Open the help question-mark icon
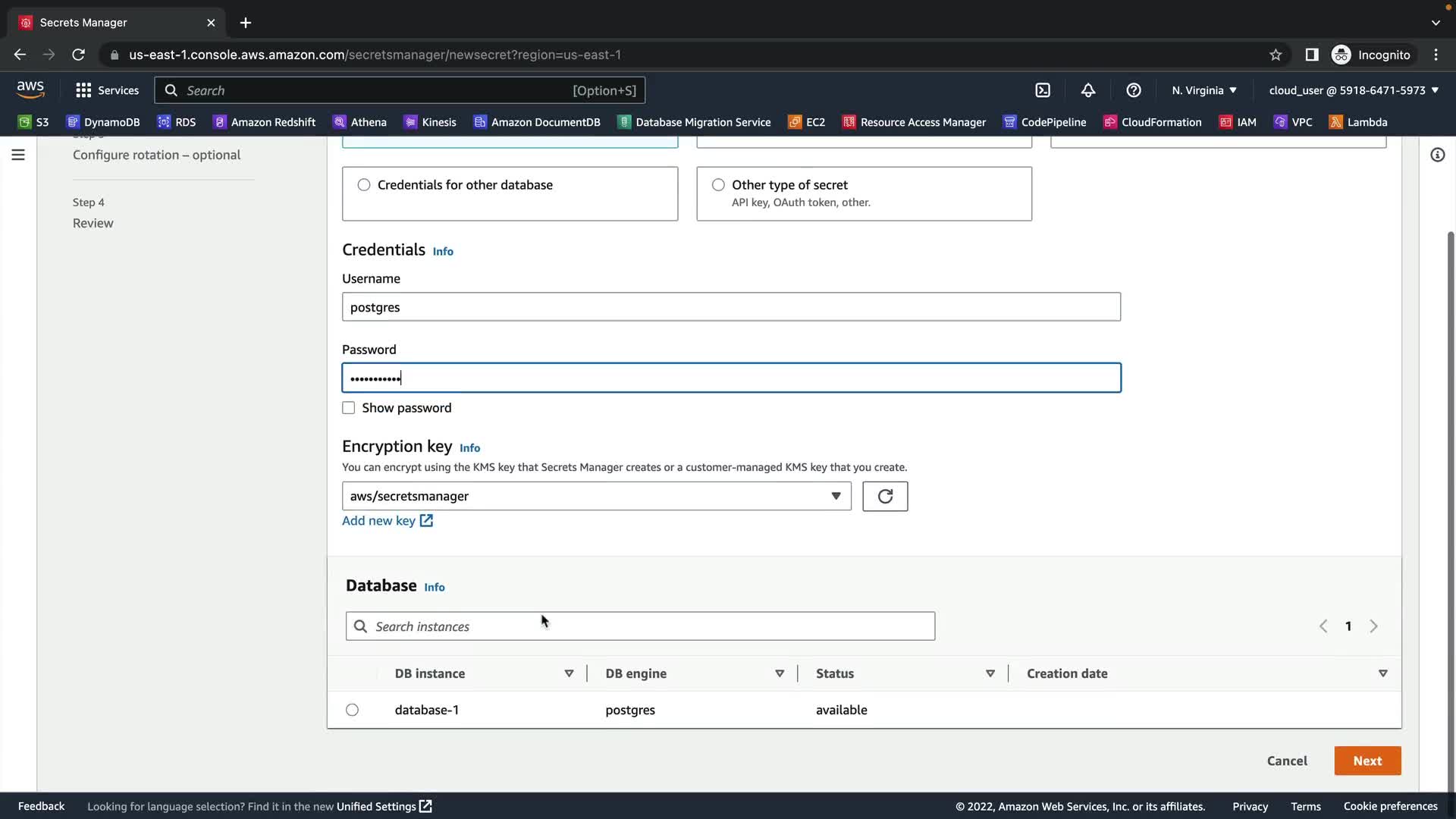This screenshot has width=1456, height=819. pos(1134,90)
